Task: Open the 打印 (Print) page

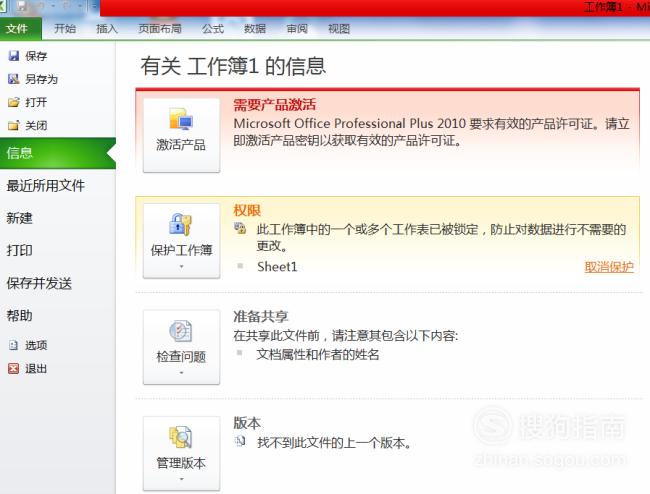Action: (19, 250)
